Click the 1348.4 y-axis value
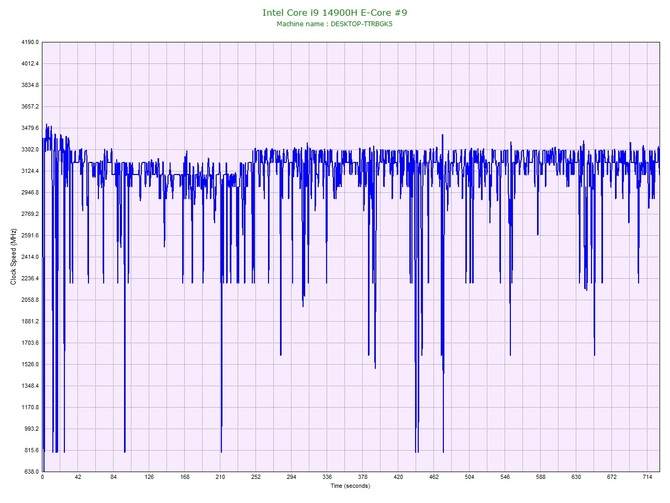 coord(30,386)
